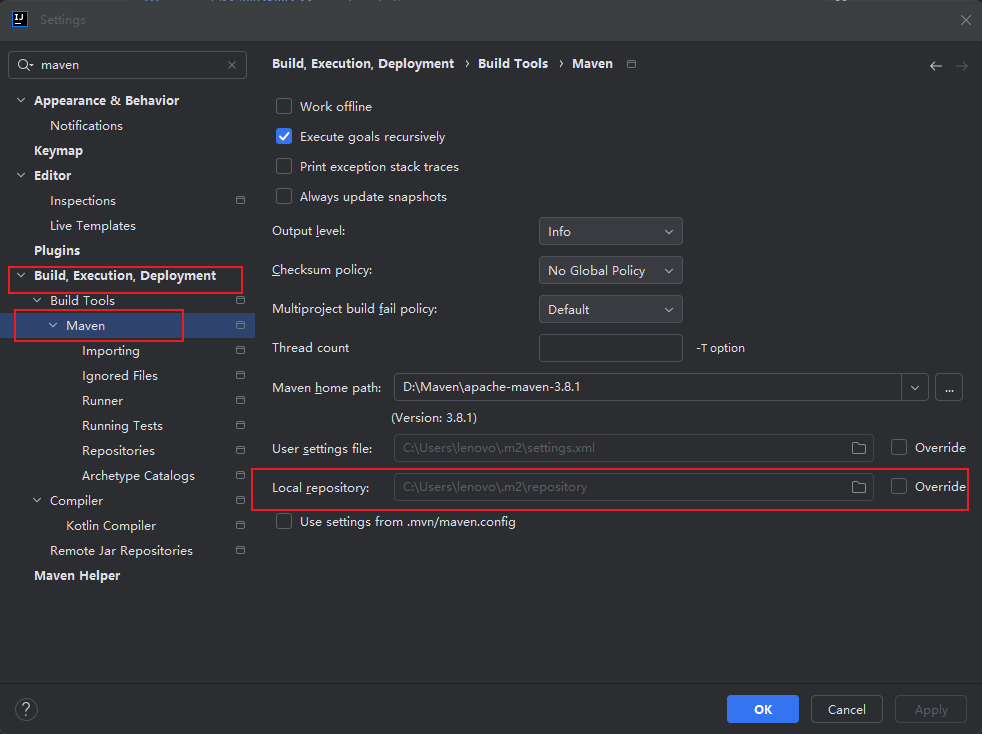Browse folder for User settings file
The image size is (982, 734).
[x=859, y=448]
